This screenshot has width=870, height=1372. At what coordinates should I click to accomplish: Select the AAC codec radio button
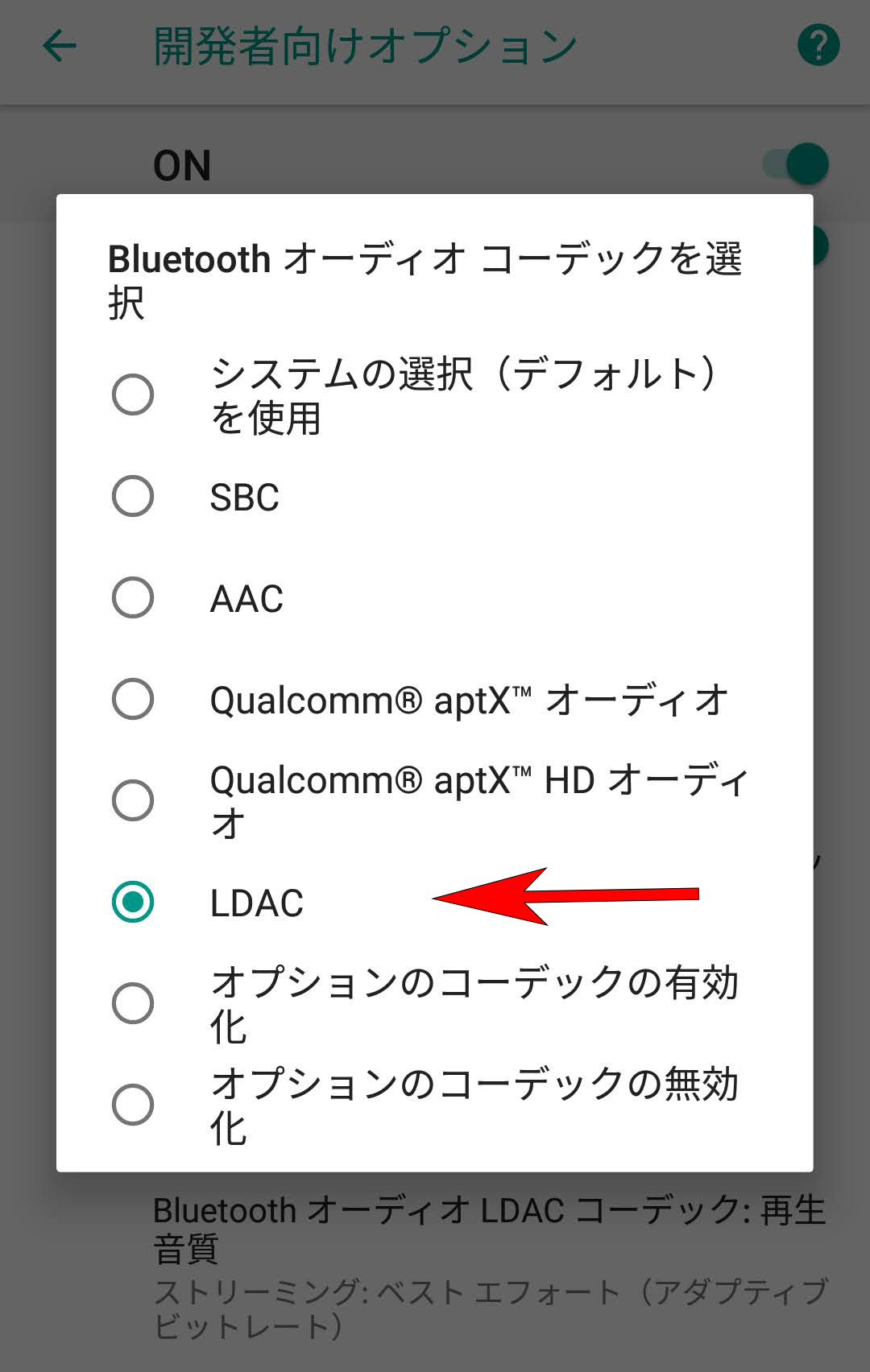pyautogui.click(x=135, y=597)
